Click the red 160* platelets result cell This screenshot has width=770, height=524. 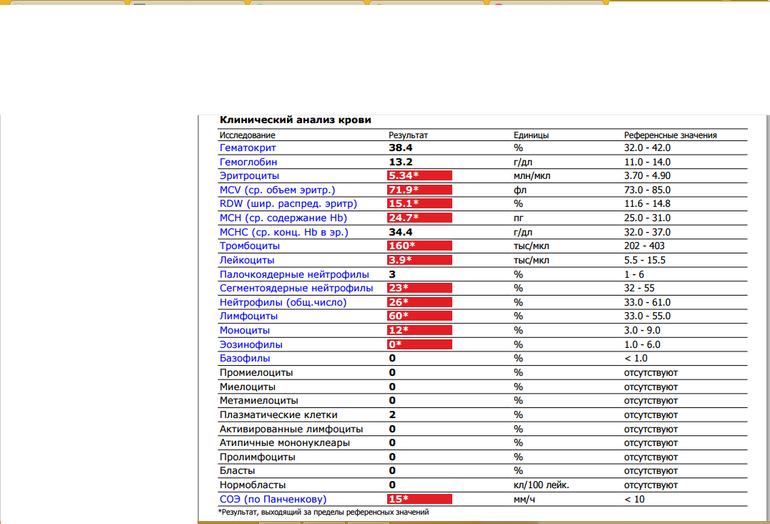click(x=420, y=245)
